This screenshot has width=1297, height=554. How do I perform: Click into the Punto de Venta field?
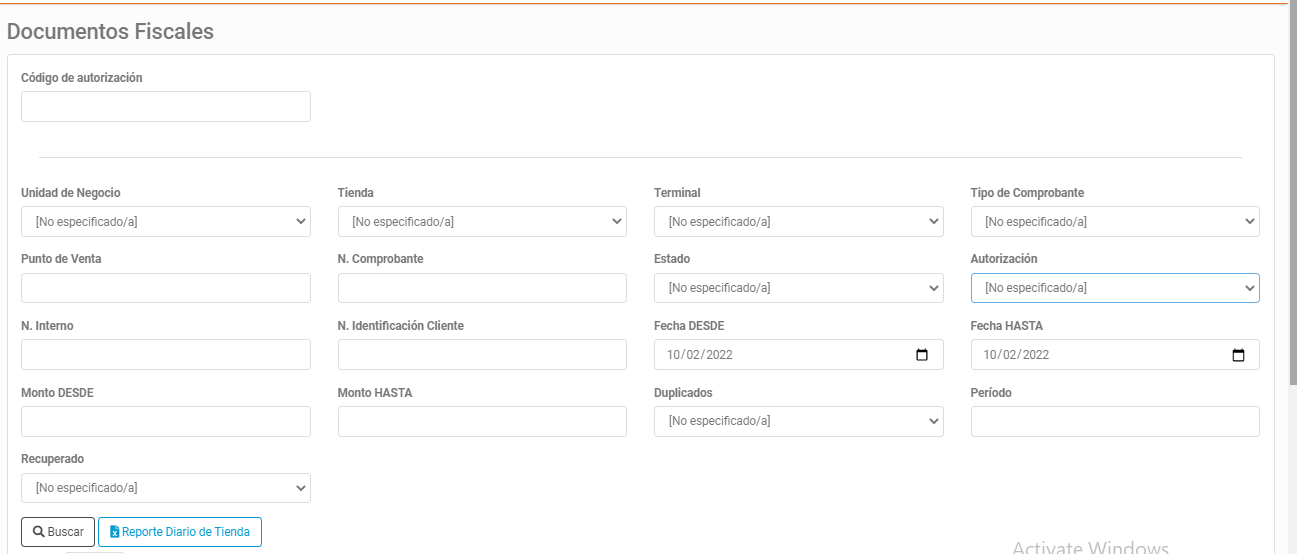point(166,288)
